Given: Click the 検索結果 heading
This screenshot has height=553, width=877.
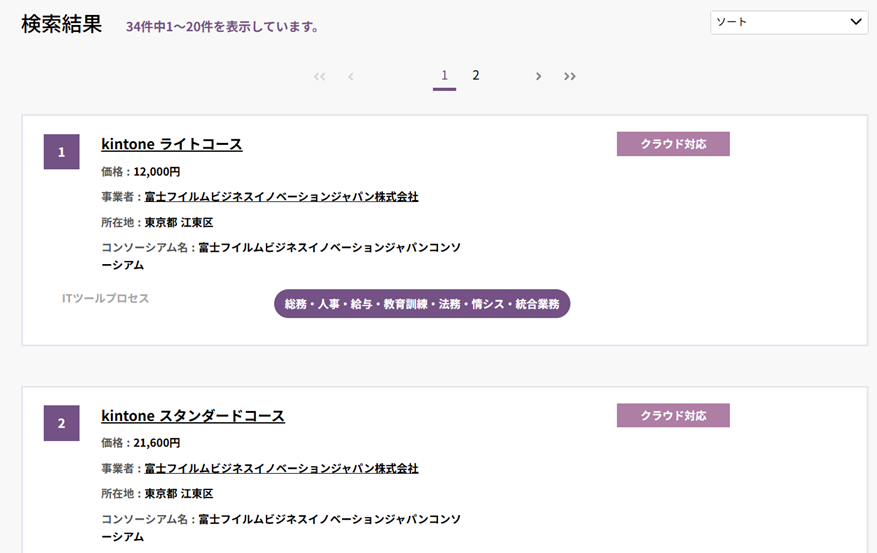Looking at the screenshot, I should click(x=62, y=25).
